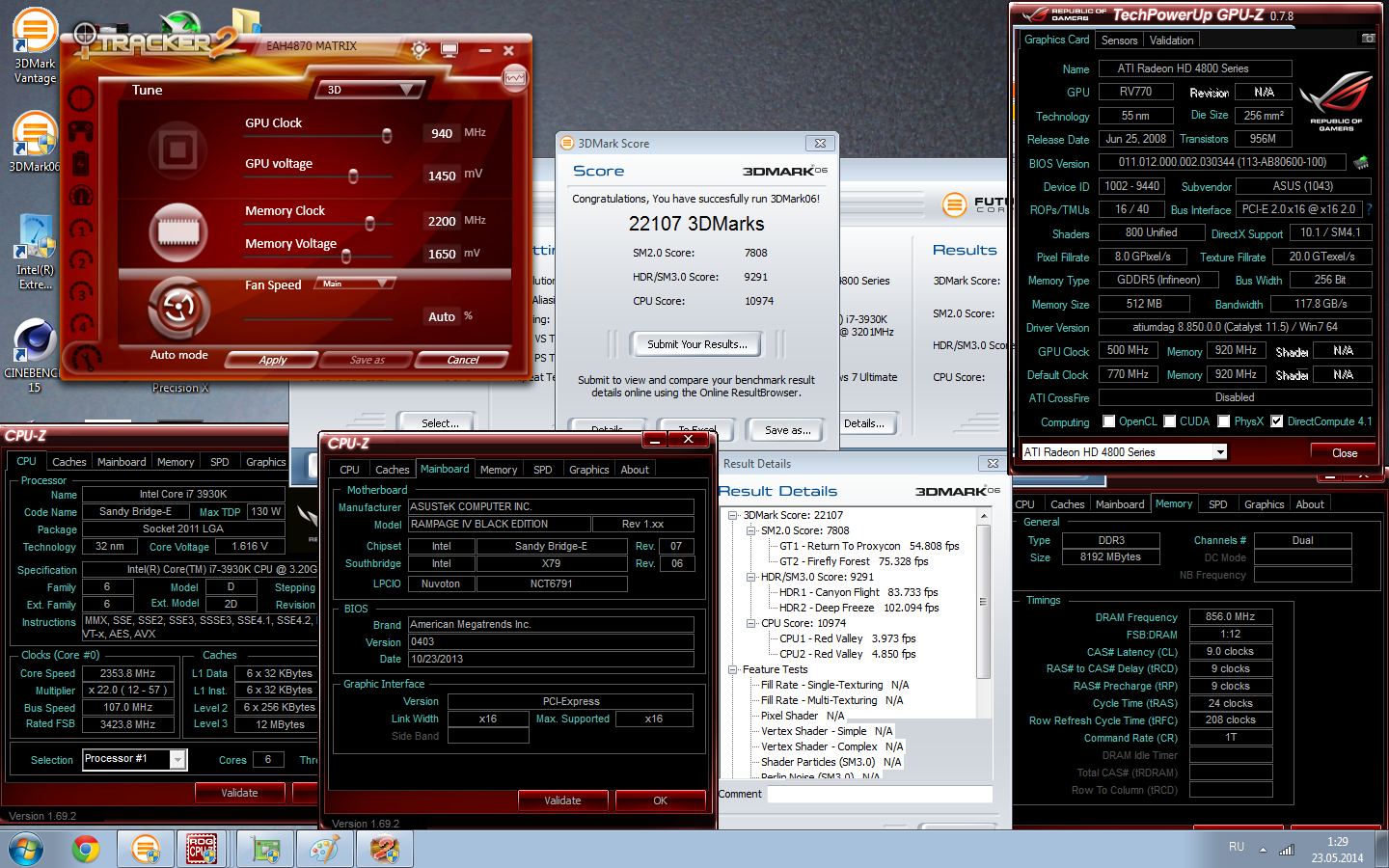Viewport: 1389px width, 868px height.
Task: Open iTracker2 settings gear icon
Action: pos(420,49)
